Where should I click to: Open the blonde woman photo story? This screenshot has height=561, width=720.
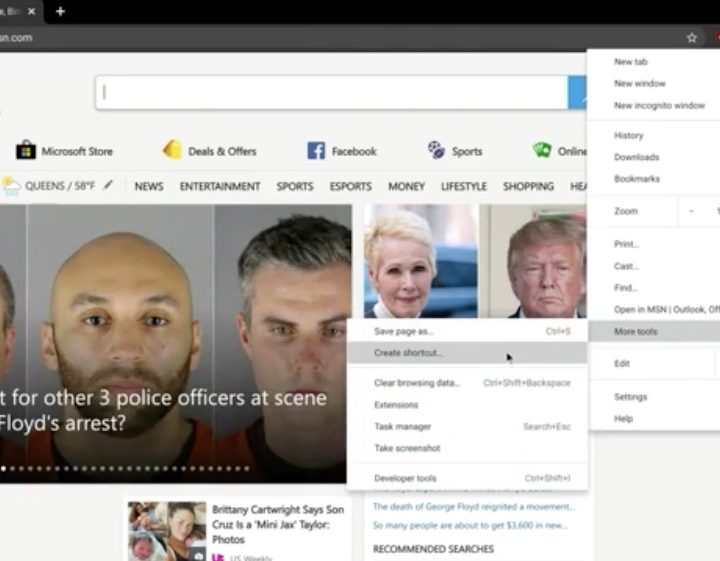pos(421,261)
